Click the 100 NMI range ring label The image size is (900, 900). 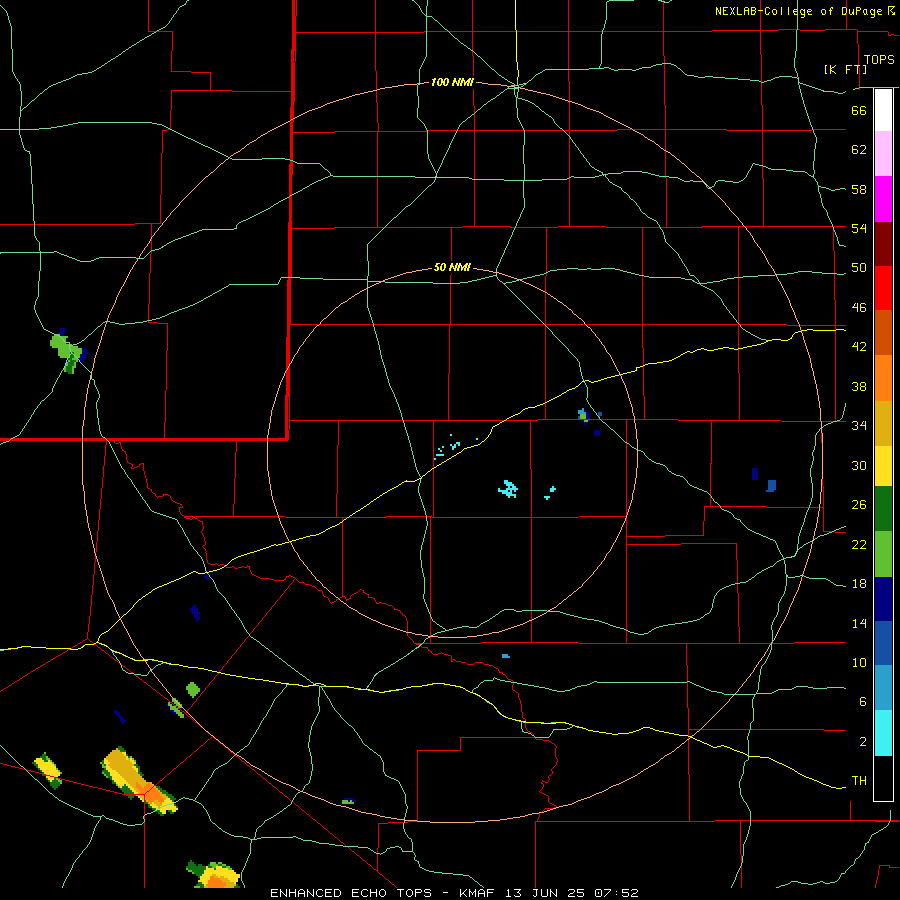tap(452, 83)
